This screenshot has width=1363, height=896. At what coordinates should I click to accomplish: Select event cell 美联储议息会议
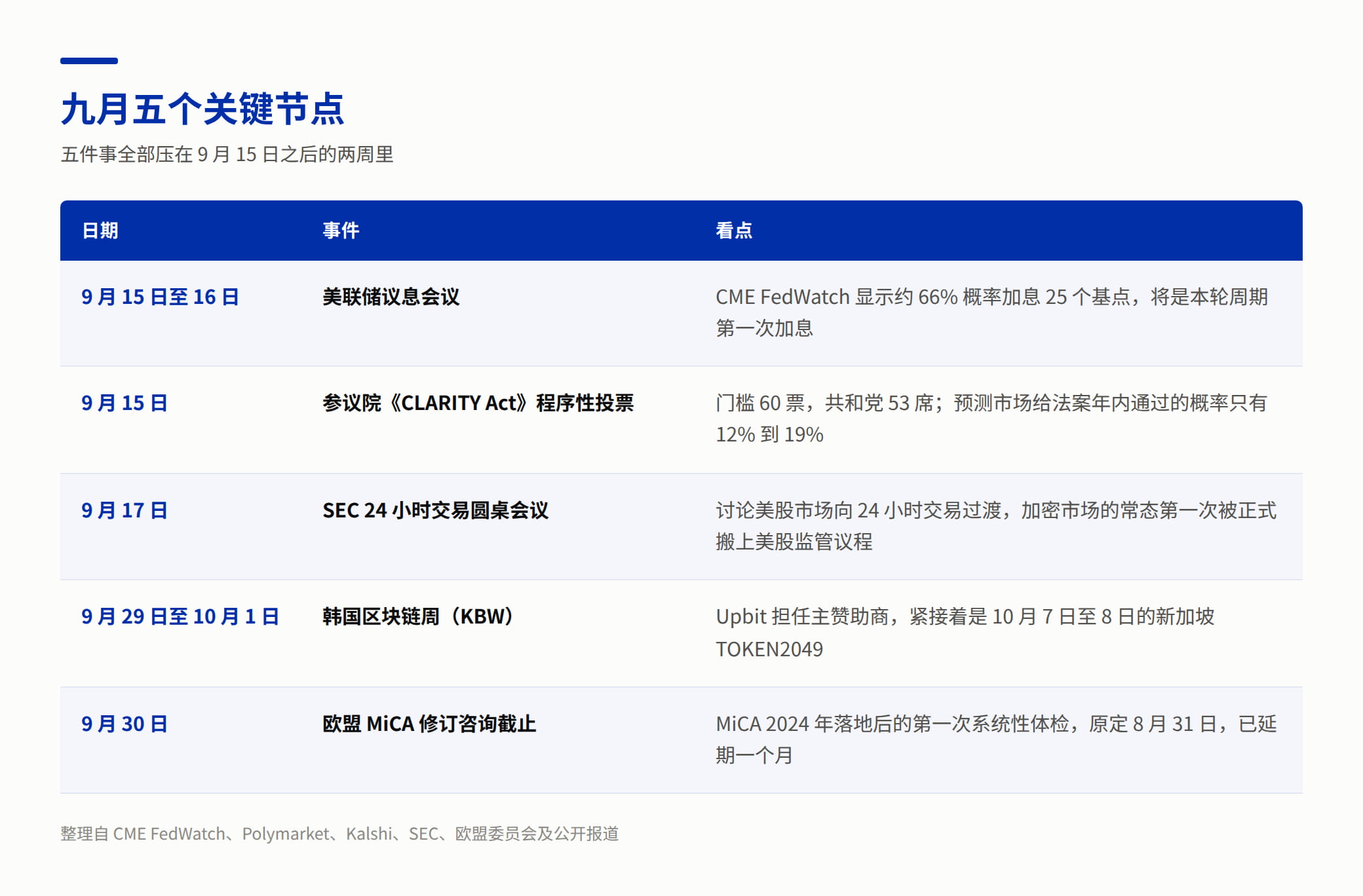coord(391,297)
